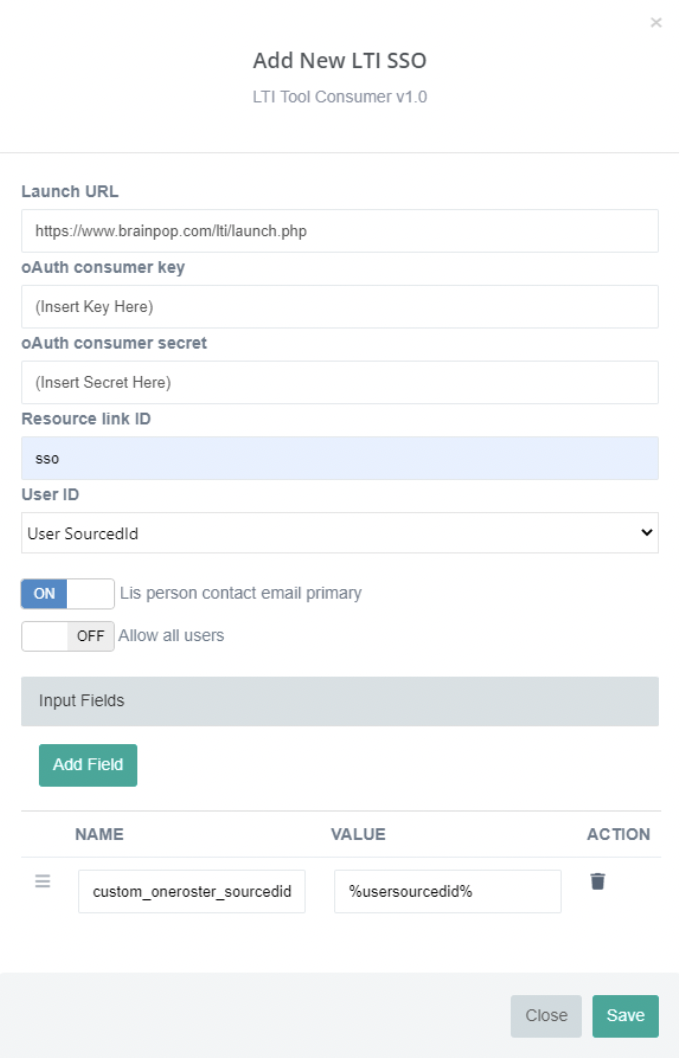Click the ACTION column header
Screen dimensions: 680x1058
click(x=618, y=834)
